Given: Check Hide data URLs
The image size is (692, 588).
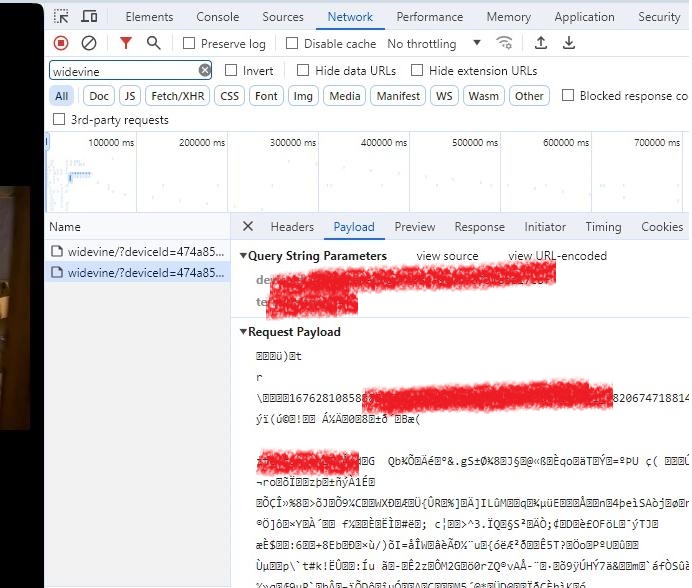Looking at the screenshot, I should tap(303, 70).
